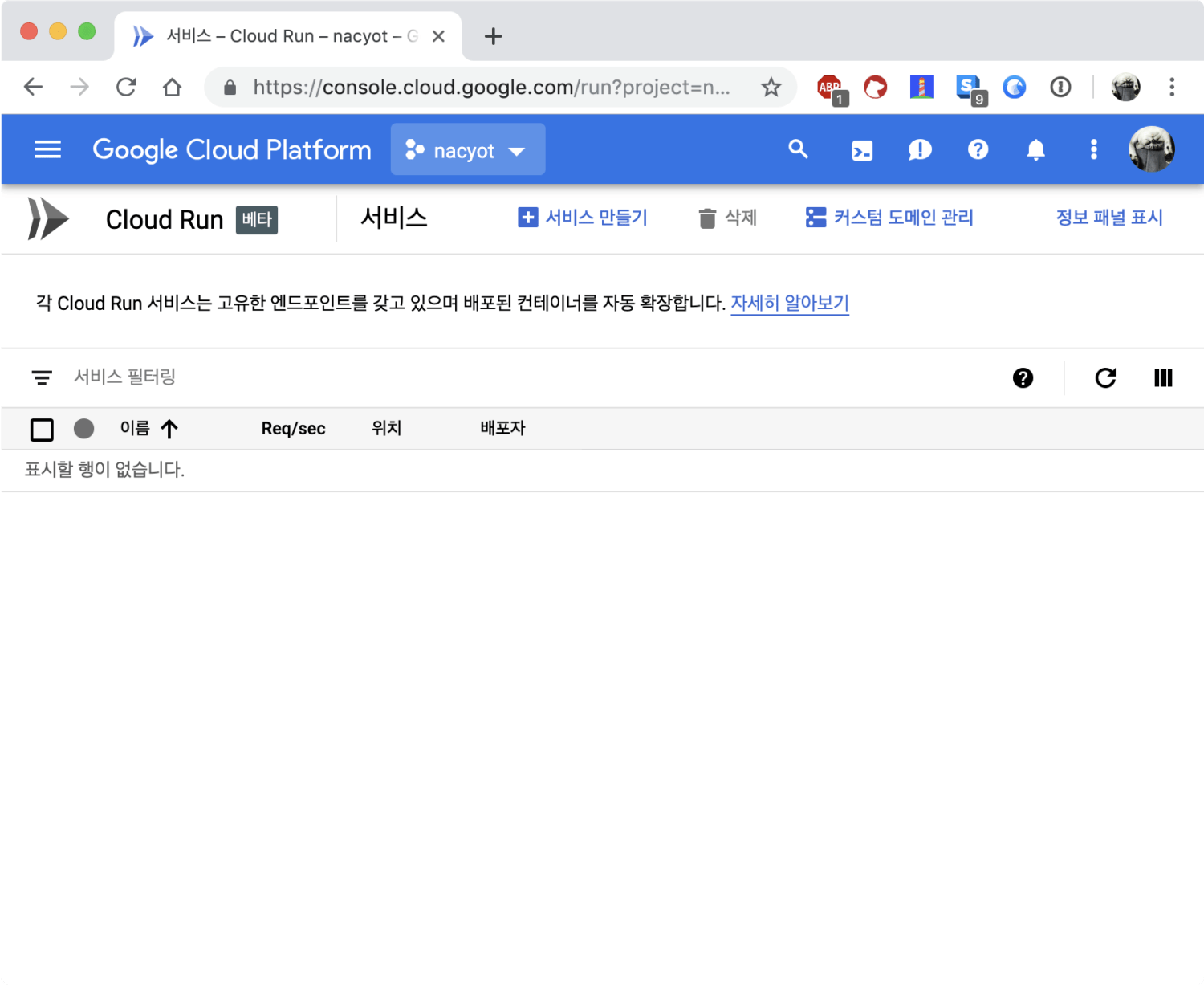Viewport: 1204px width, 986px height.
Task: Bookmark this page with the star
Action: (771, 87)
